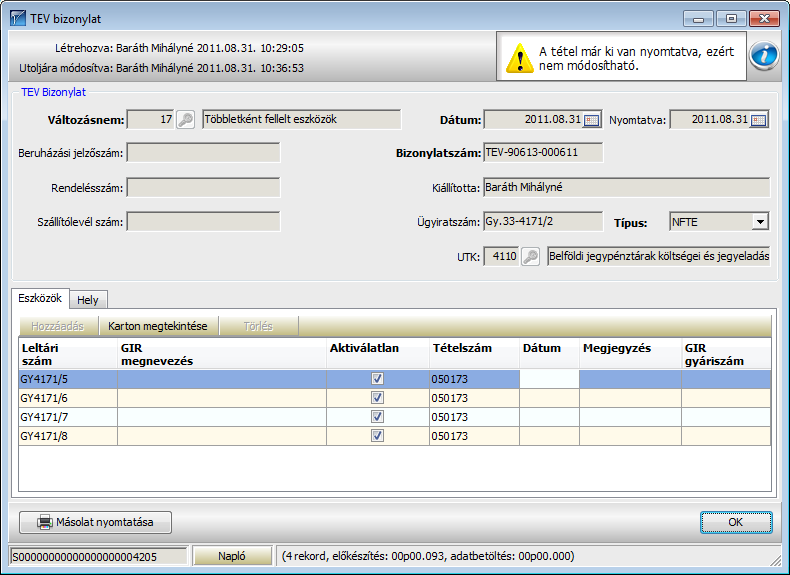
Task: Open the Dátum calendar picker icon
Action: 591,120
